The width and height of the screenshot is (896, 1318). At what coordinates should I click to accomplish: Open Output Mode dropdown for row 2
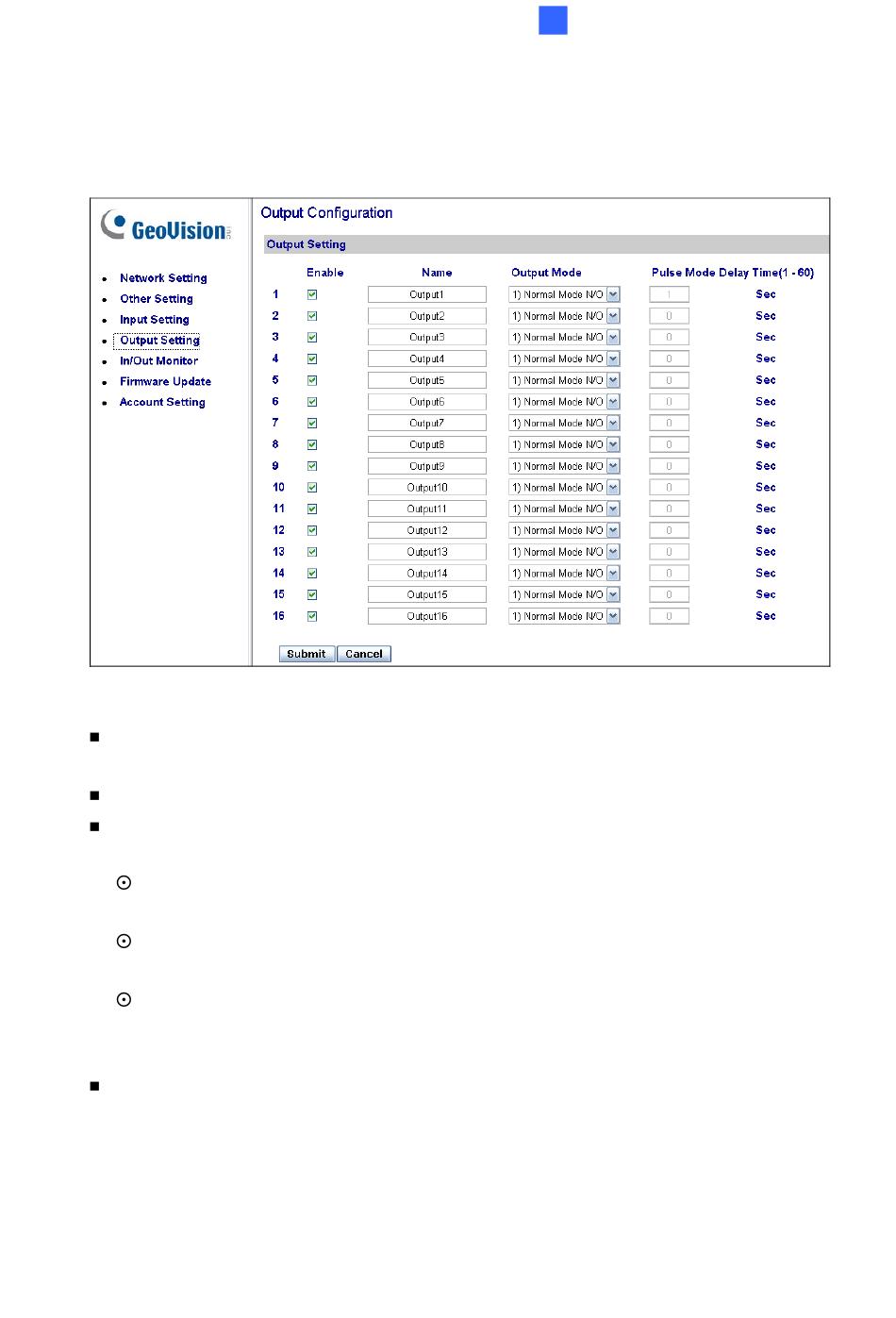(x=564, y=317)
